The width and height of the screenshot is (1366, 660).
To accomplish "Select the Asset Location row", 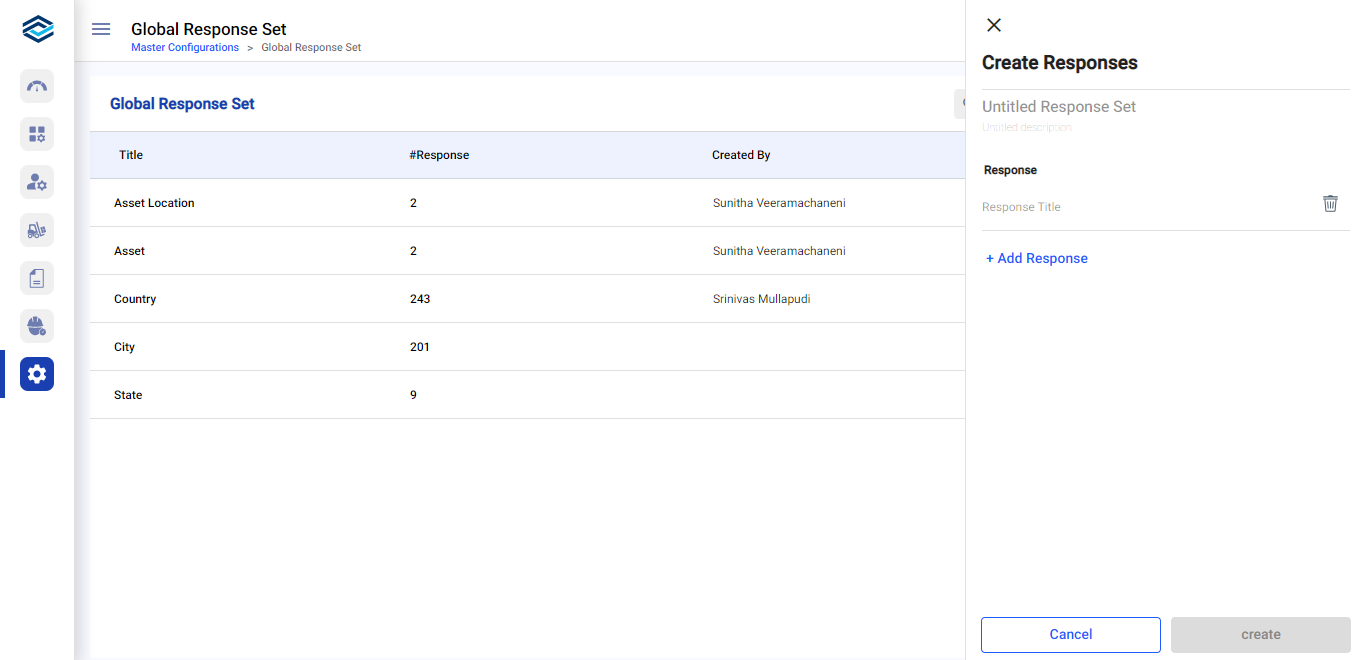I will click(x=154, y=203).
